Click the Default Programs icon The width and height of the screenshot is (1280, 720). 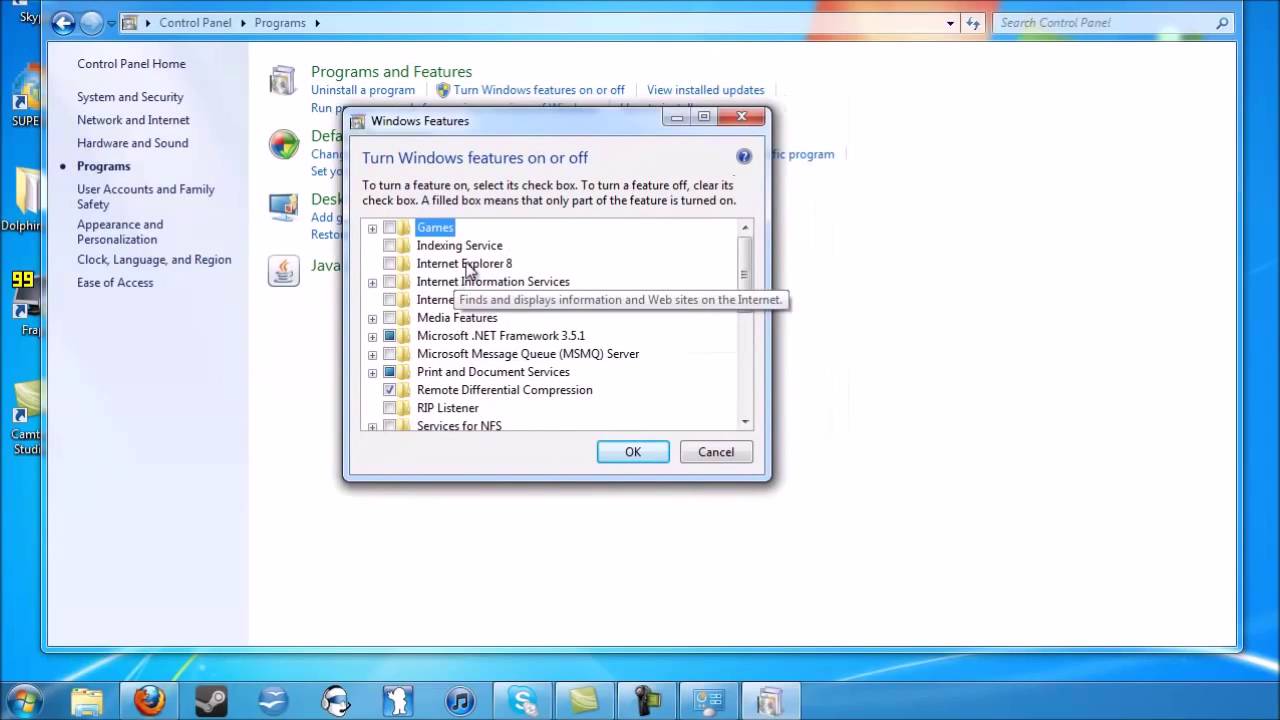pyautogui.click(x=284, y=144)
